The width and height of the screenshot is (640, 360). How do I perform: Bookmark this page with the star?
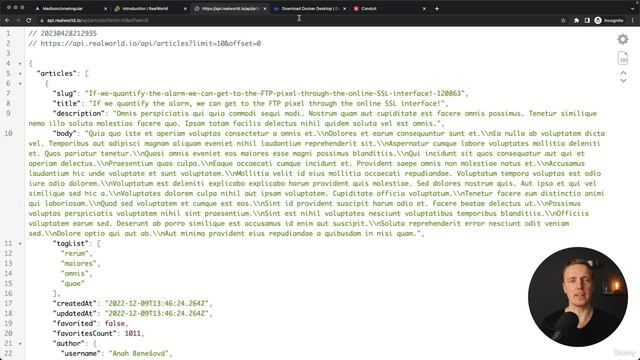point(563,20)
